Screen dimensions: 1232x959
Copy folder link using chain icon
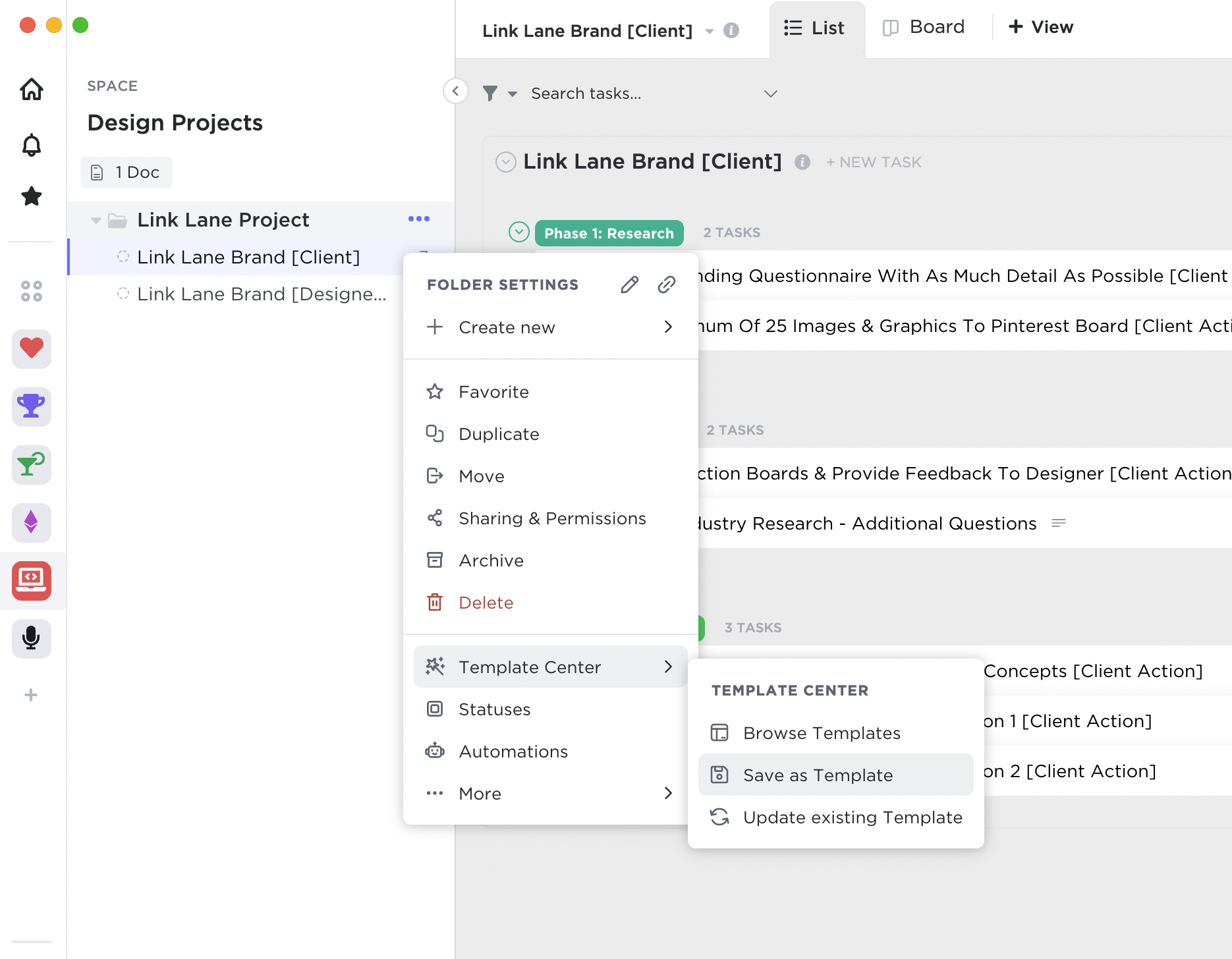666,285
